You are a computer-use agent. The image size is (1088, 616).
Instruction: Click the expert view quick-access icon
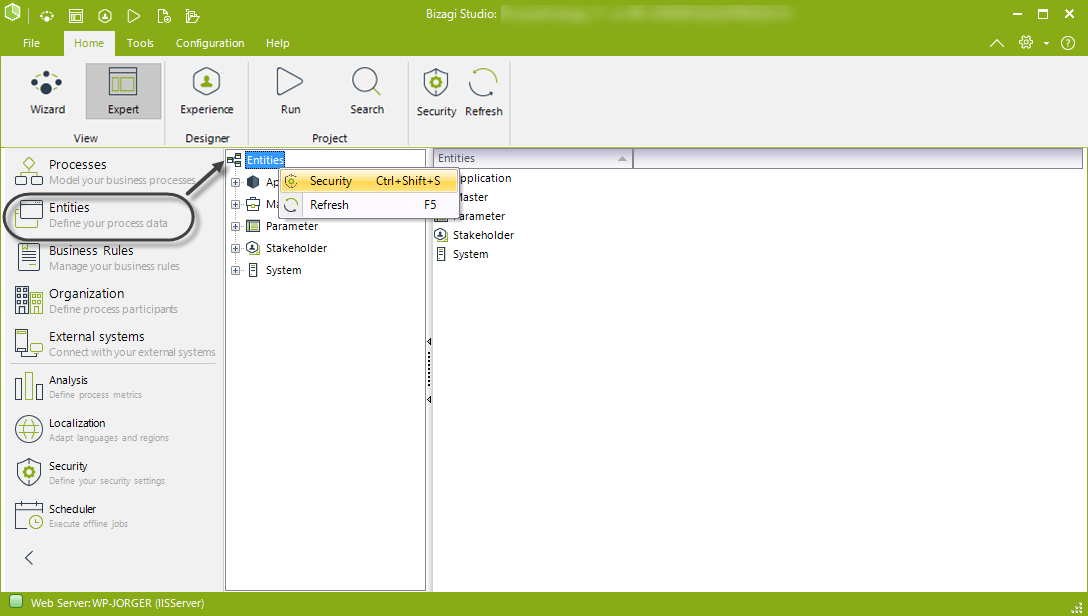[x=76, y=15]
